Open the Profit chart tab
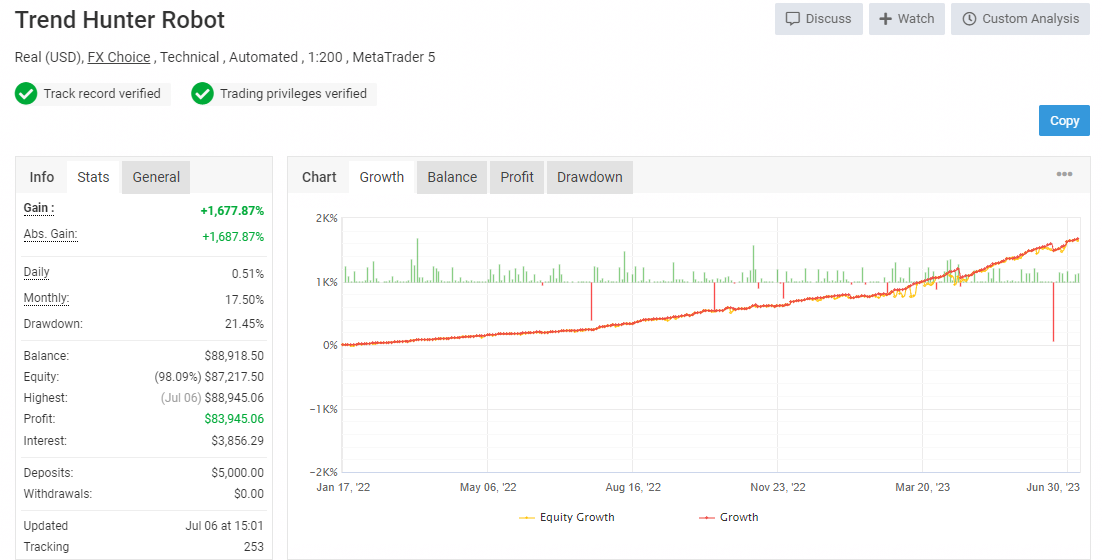This screenshot has height=560, width=1102. (x=517, y=177)
